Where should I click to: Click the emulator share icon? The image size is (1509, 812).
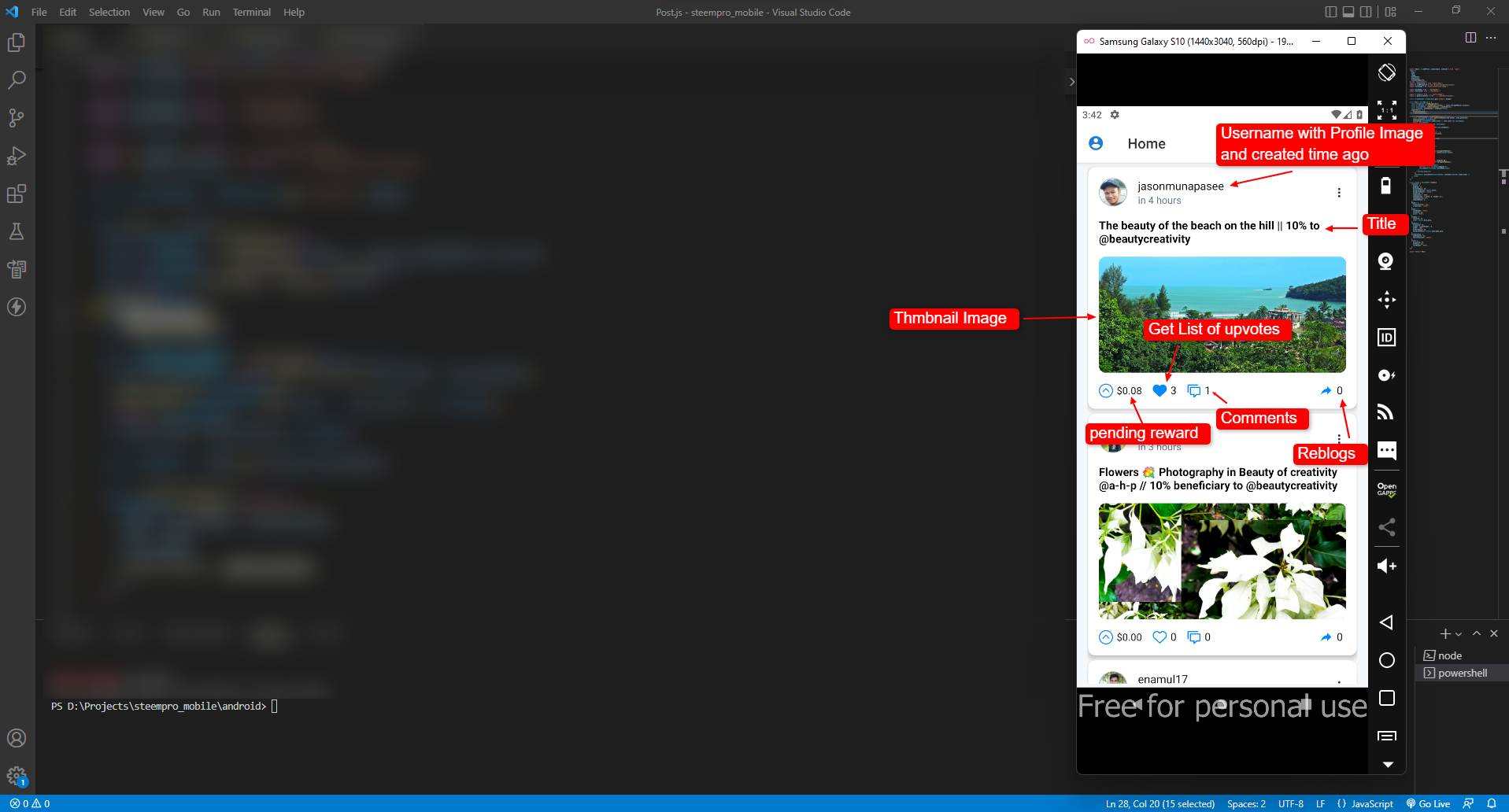[x=1387, y=527]
